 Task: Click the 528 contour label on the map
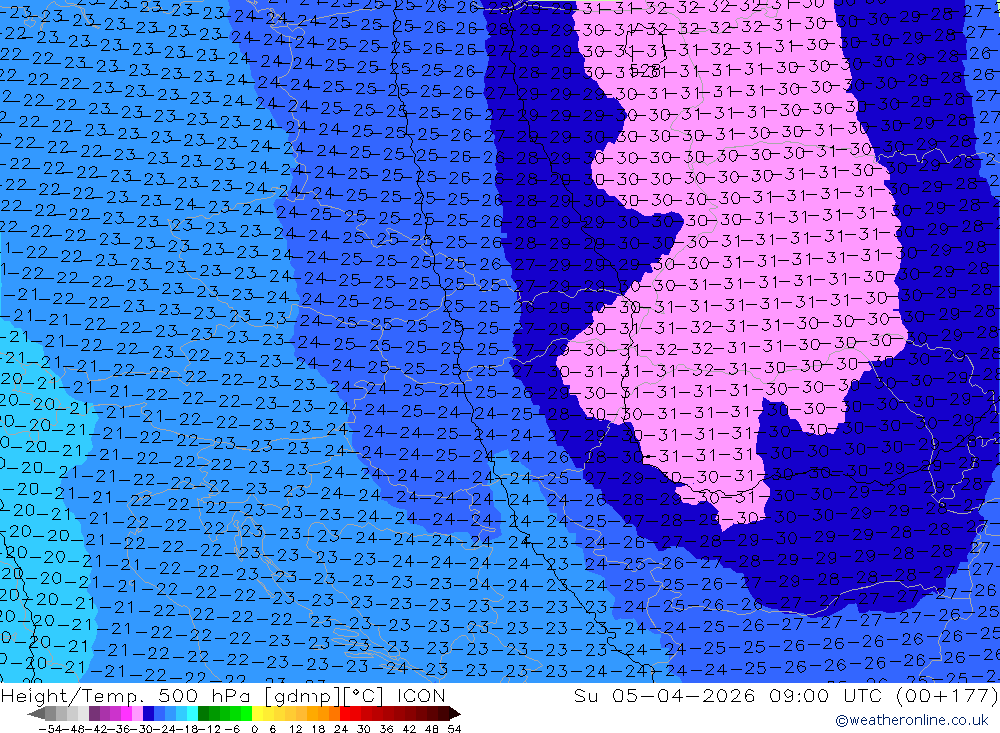643,70
